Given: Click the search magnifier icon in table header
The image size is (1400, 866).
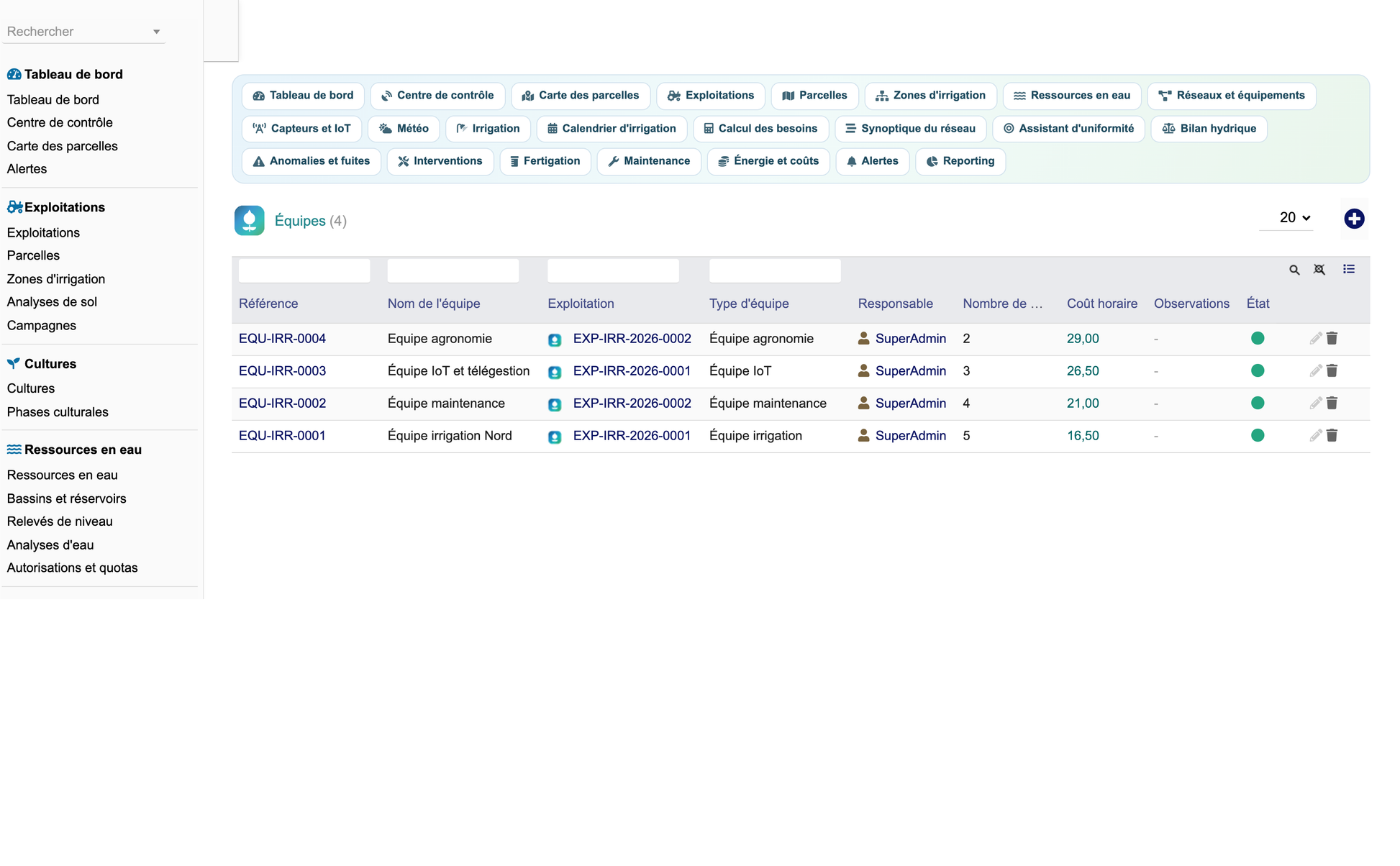Looking at the screenshot, I should tap(1294, 270).
